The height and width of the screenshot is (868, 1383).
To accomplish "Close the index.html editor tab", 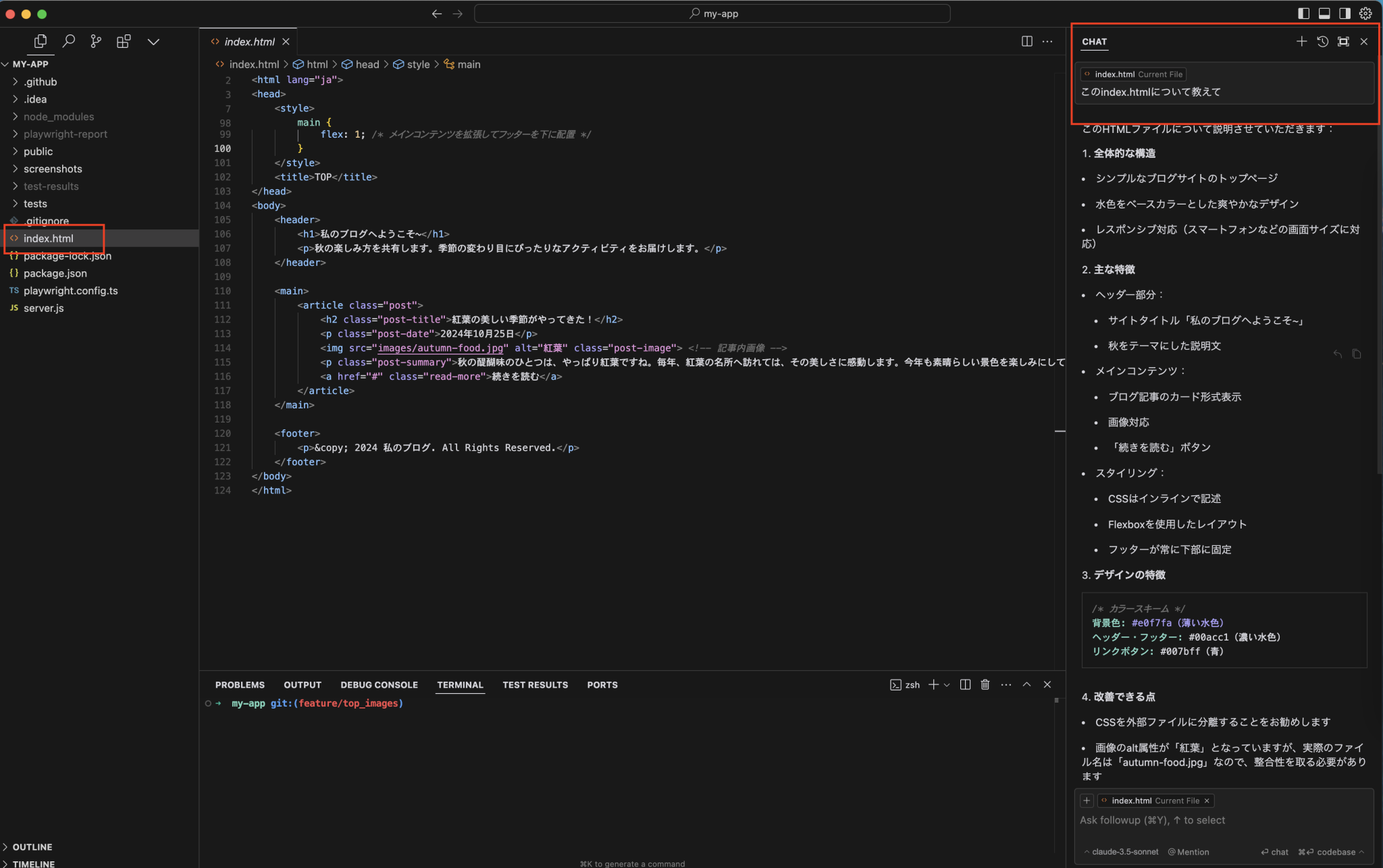I will 286,42.
